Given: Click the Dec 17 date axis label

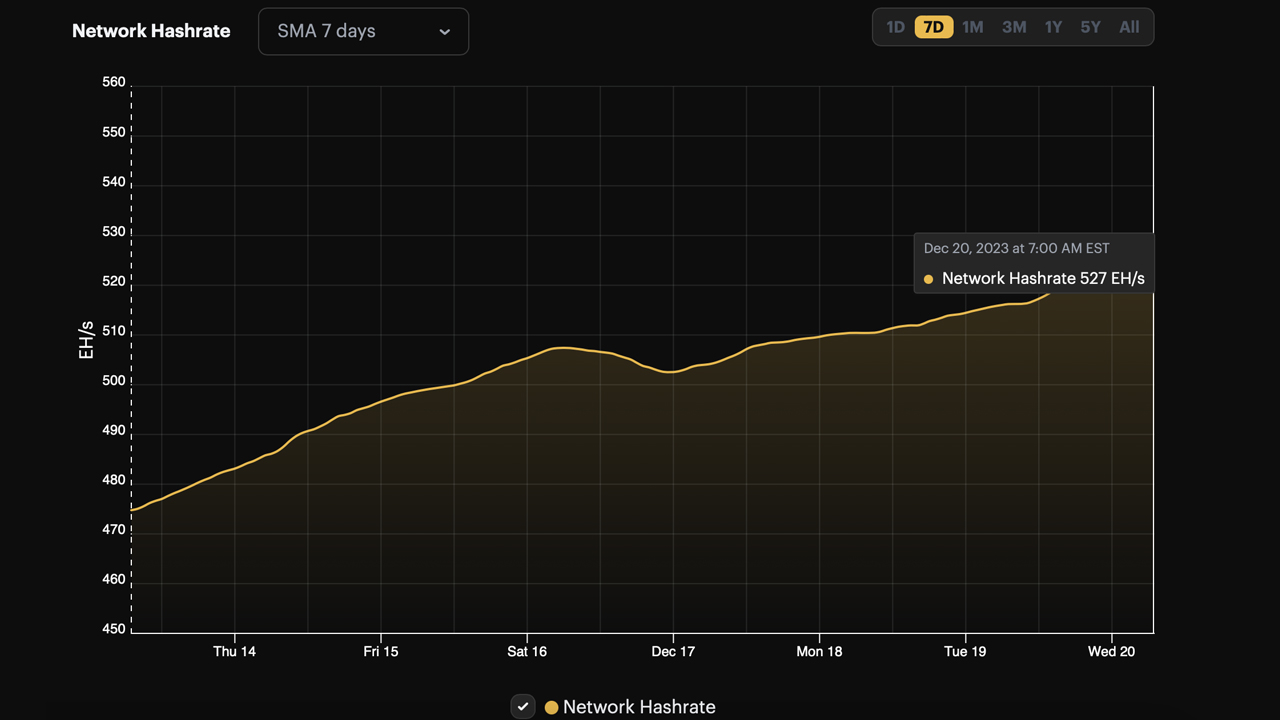Looking at the screenshot, I should pos(673,651).
